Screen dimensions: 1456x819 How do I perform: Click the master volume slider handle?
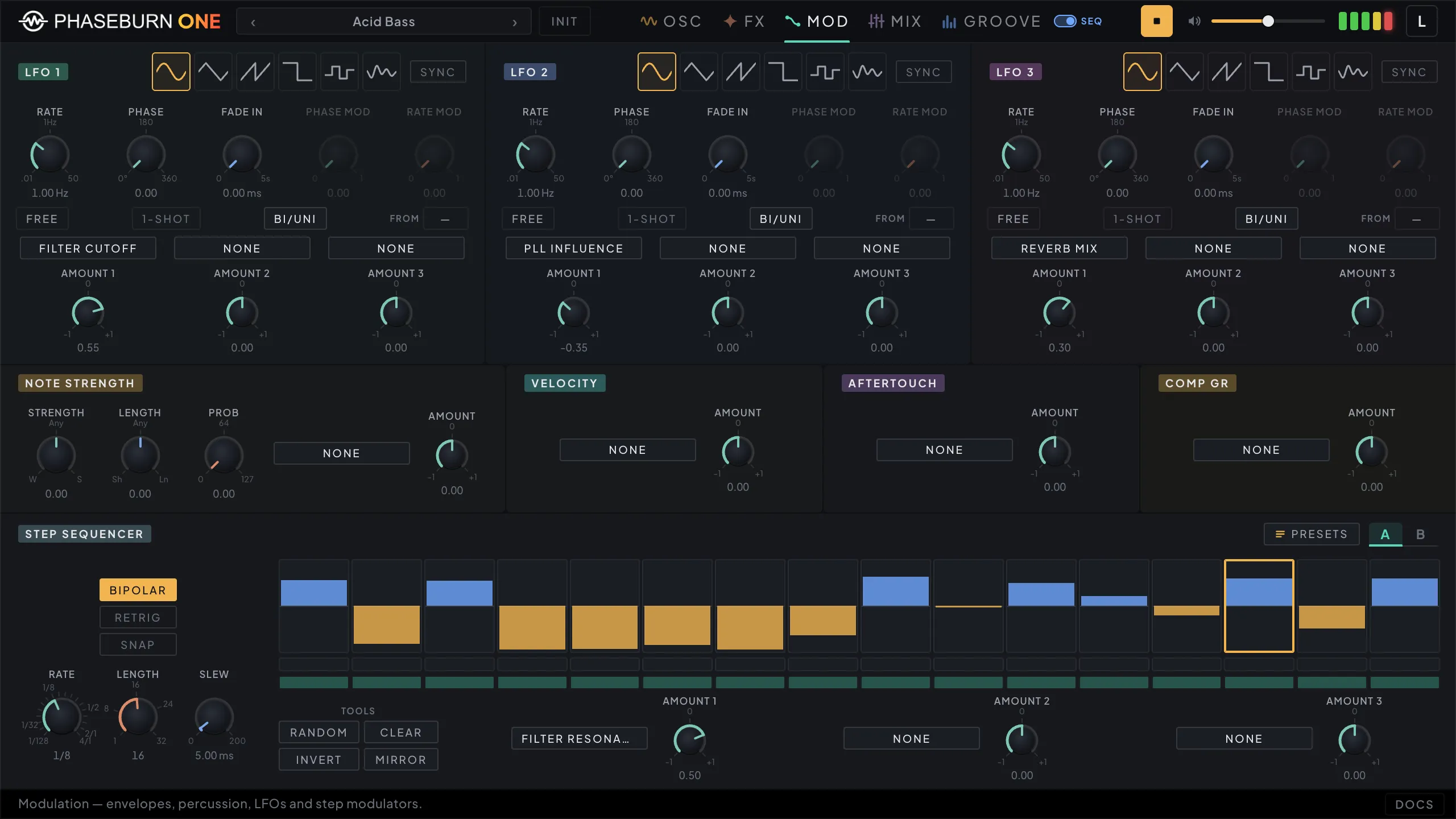click(1268, 21)
